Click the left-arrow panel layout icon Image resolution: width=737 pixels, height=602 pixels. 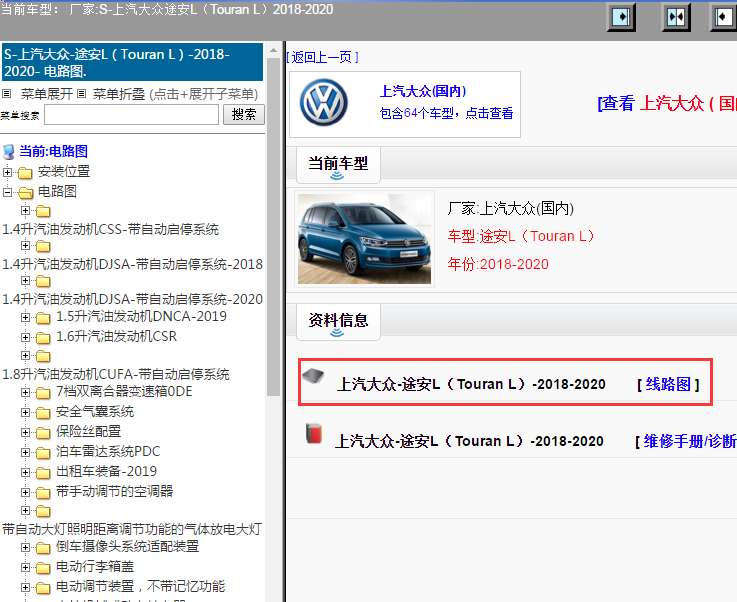(723, 17)
